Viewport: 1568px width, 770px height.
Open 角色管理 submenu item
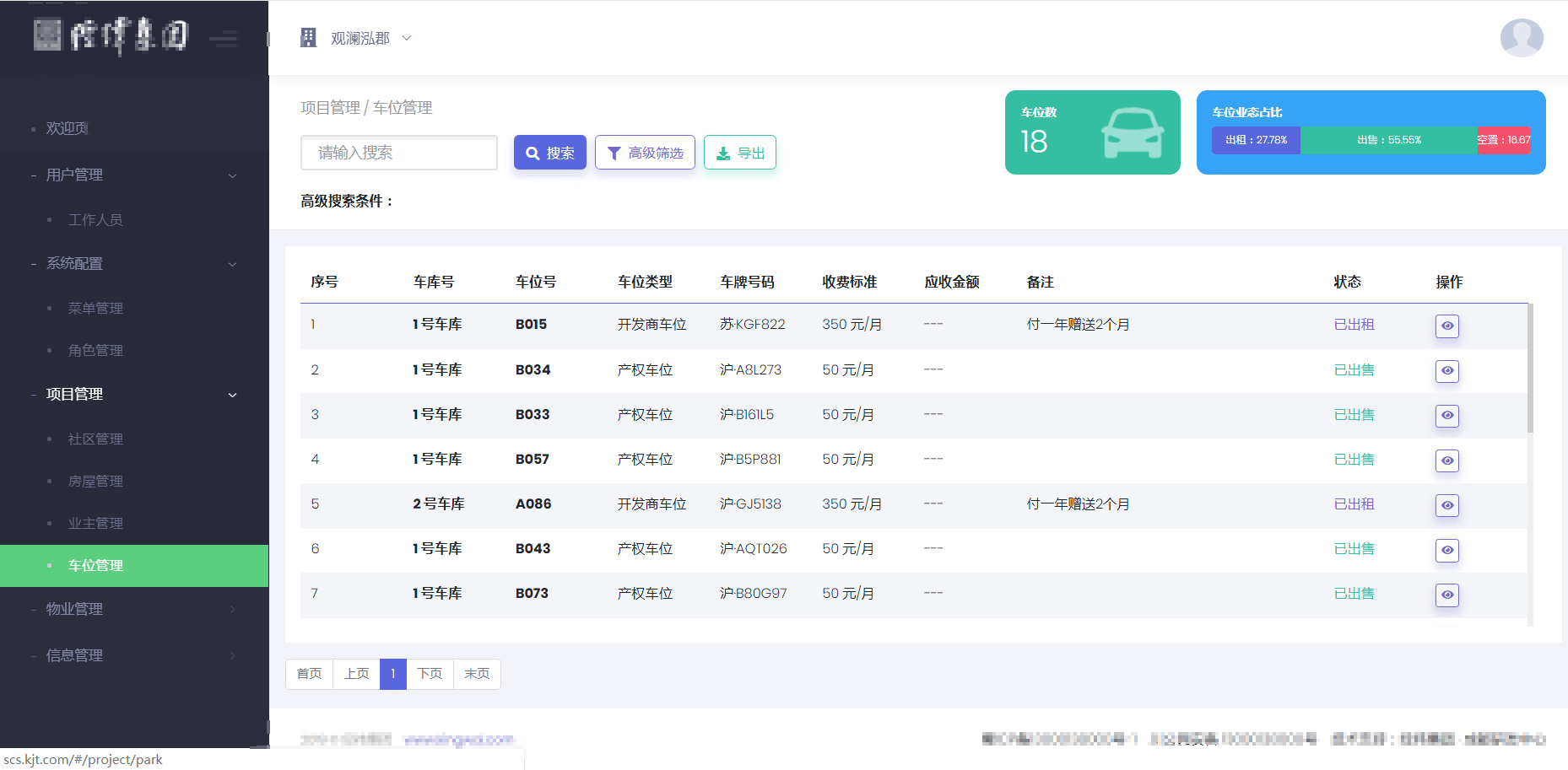coord(95,350)
